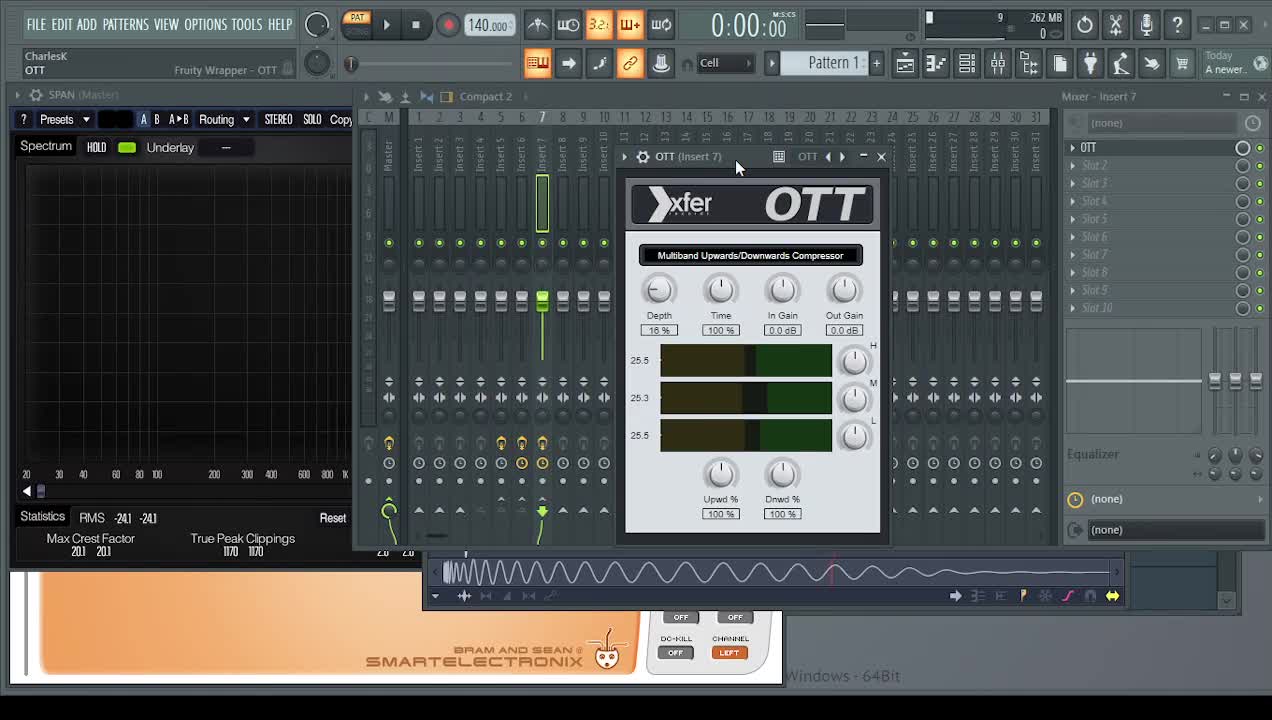Click the question mark help icon in toolbar

(x=1178, y=24)
